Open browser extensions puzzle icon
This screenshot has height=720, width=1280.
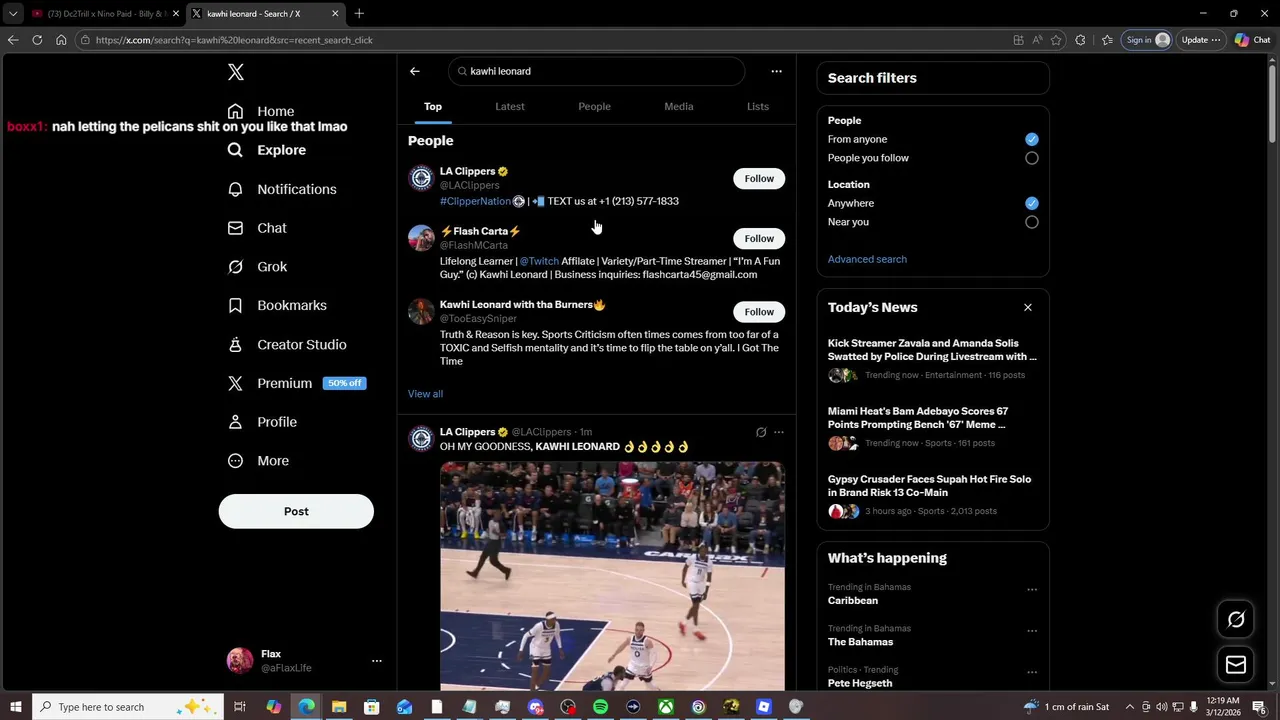[x=1080, y=40]
